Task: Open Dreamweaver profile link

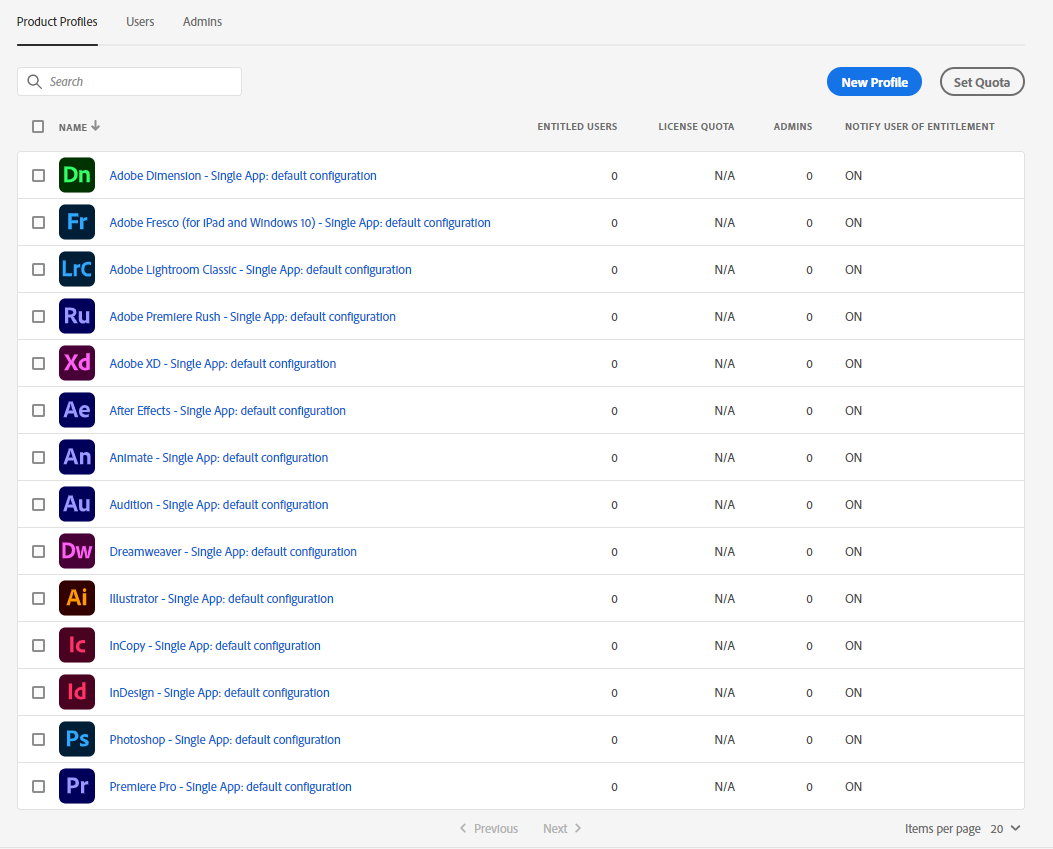Action: coord(233,551)
